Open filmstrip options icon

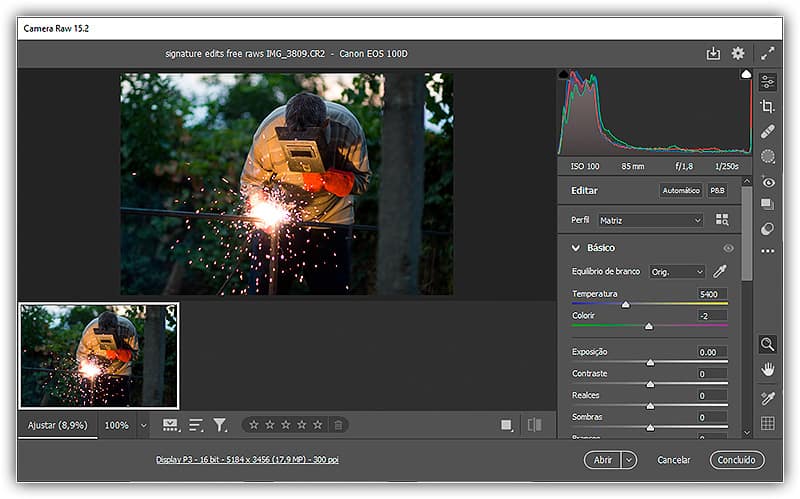pos(170,425)
